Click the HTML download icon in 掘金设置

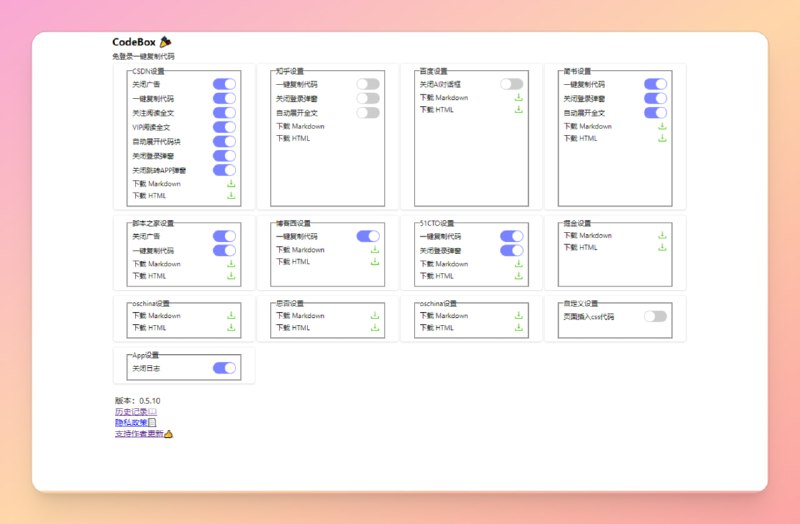point(662,247)
